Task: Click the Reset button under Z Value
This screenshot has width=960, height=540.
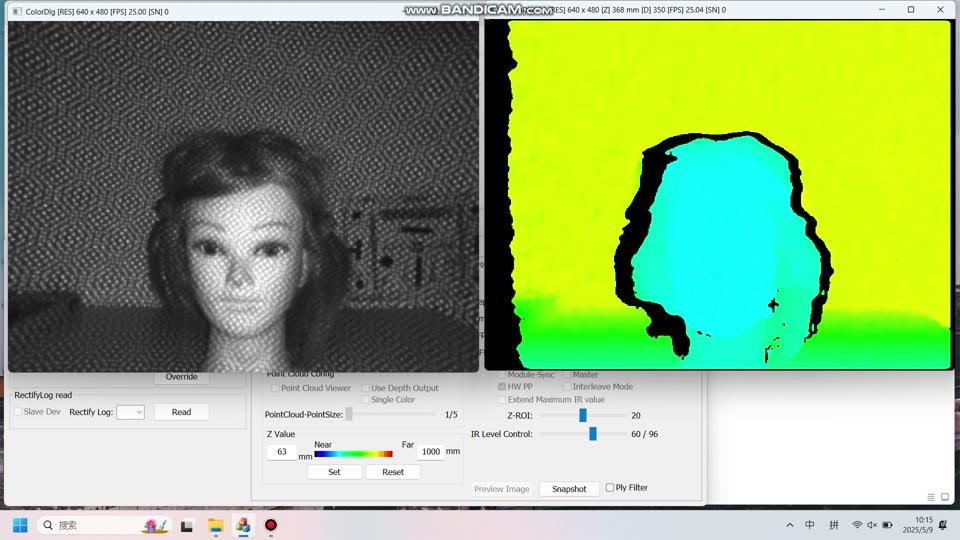Action: (393, 472)
